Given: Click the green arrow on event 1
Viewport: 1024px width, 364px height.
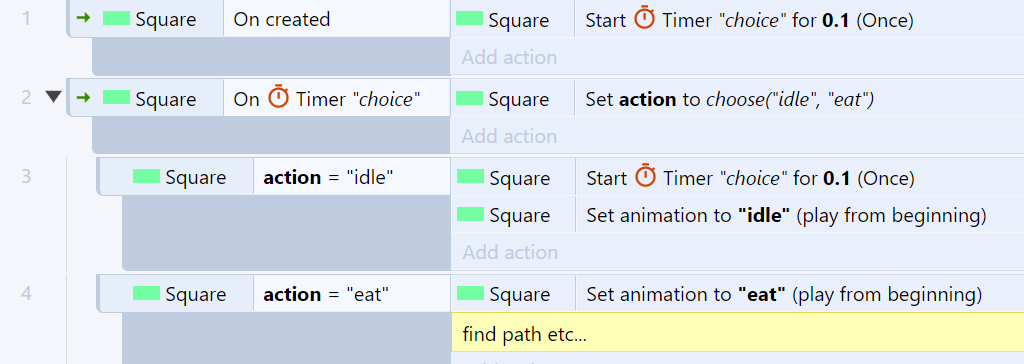Looking at the screenshot, I should point(83,18).
